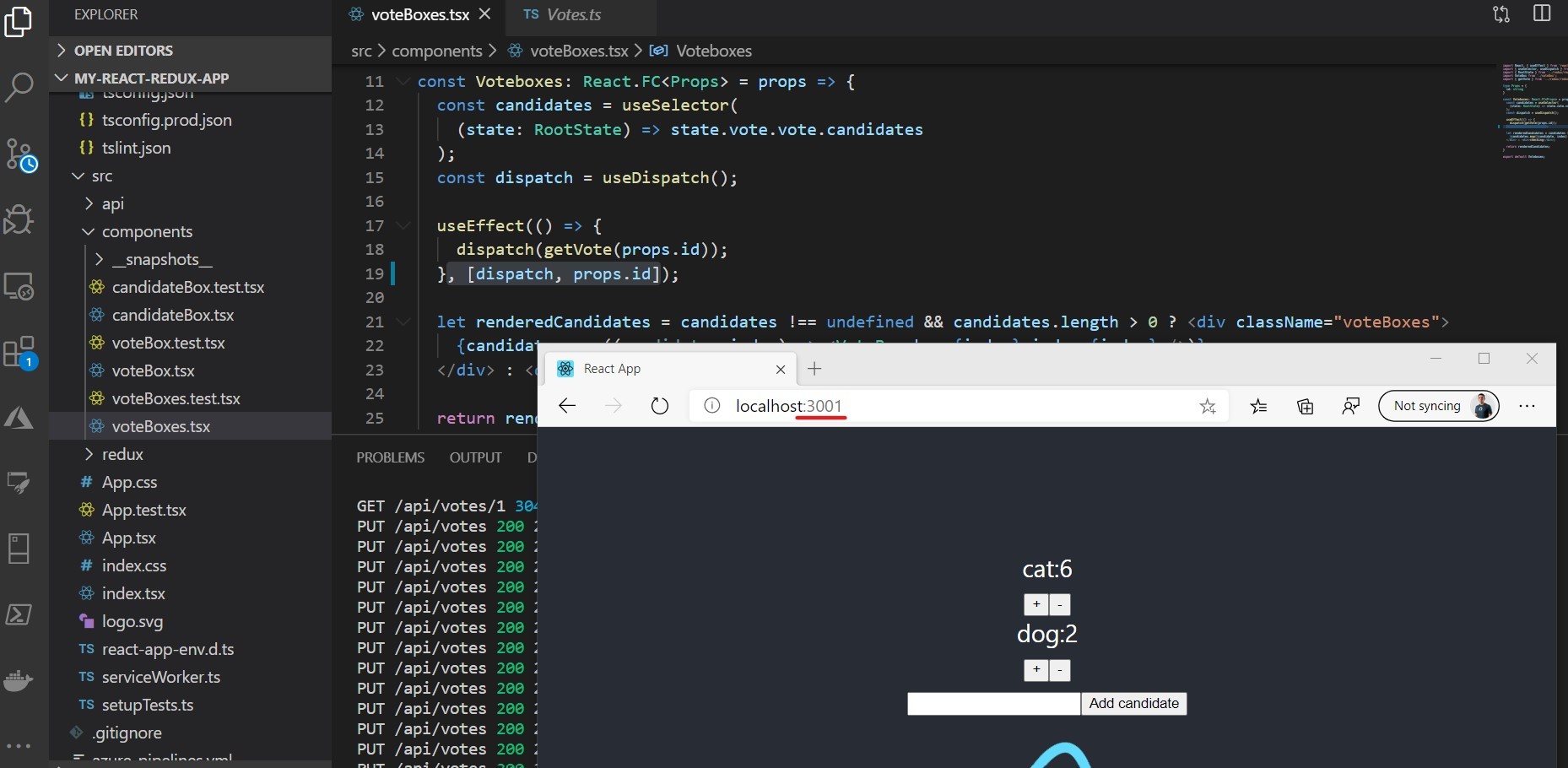
Task: Expand the redux folder
Action: (122, 454)
